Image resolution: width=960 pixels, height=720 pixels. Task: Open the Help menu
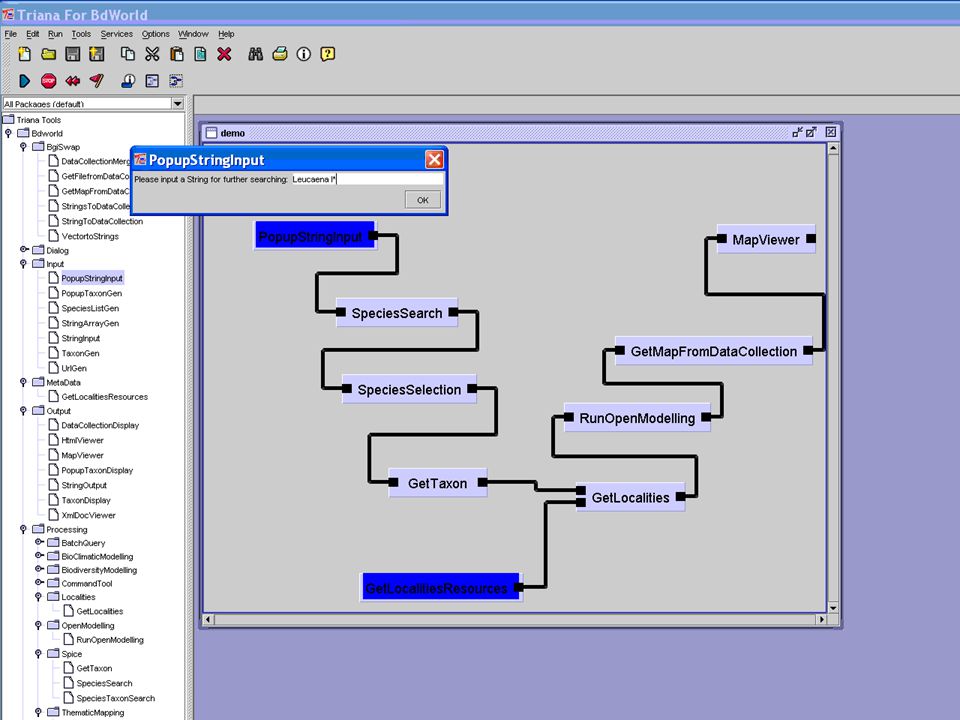pyautogui.click(x=226, y=34)
